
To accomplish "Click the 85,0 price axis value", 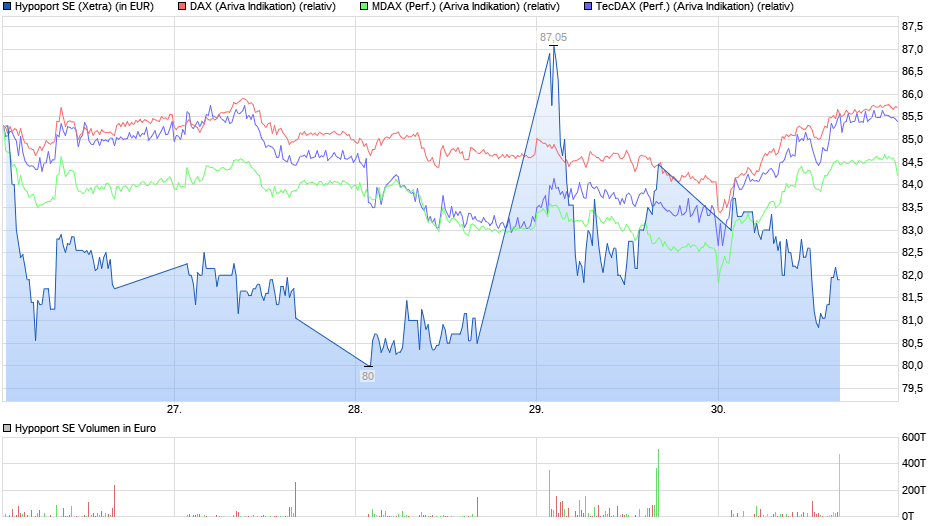I will click(912, 139).
